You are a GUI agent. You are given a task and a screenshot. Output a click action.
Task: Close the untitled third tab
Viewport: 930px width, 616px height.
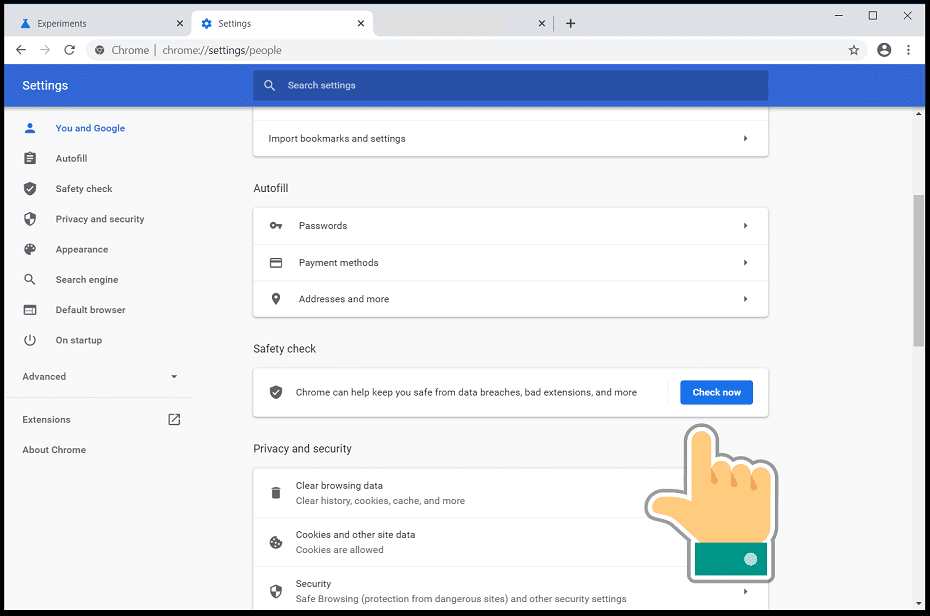pos(542,24)
